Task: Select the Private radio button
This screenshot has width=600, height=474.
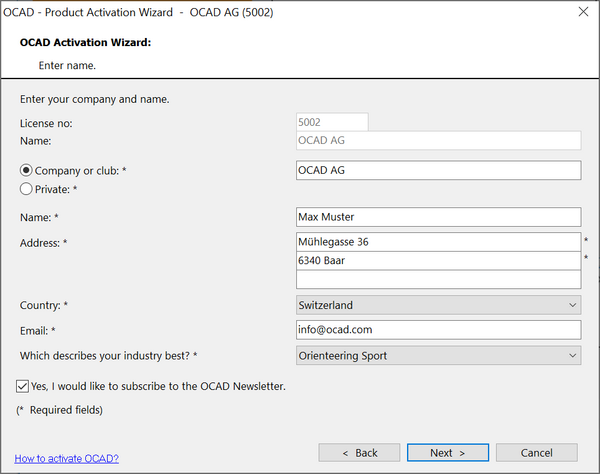Action: [26, 189]
